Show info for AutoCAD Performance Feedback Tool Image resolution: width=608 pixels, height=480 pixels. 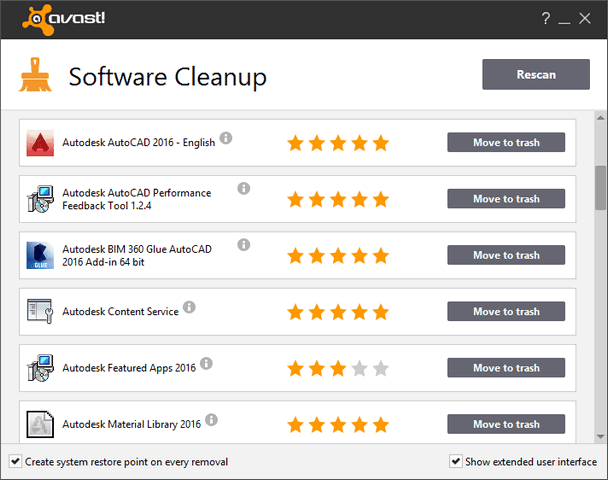[x=244, y=188]
